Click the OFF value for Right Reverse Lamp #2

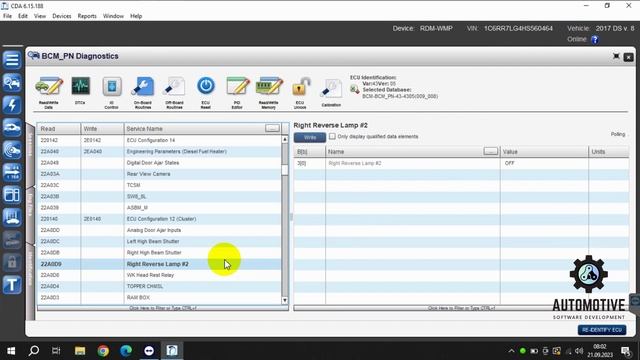point(509,163)
